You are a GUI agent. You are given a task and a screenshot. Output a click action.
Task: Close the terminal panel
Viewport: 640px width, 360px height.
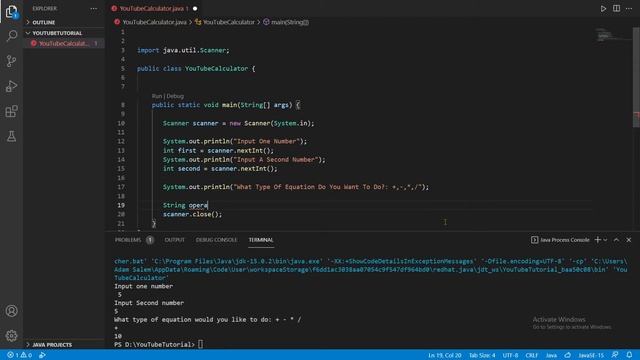pos(629,240)
